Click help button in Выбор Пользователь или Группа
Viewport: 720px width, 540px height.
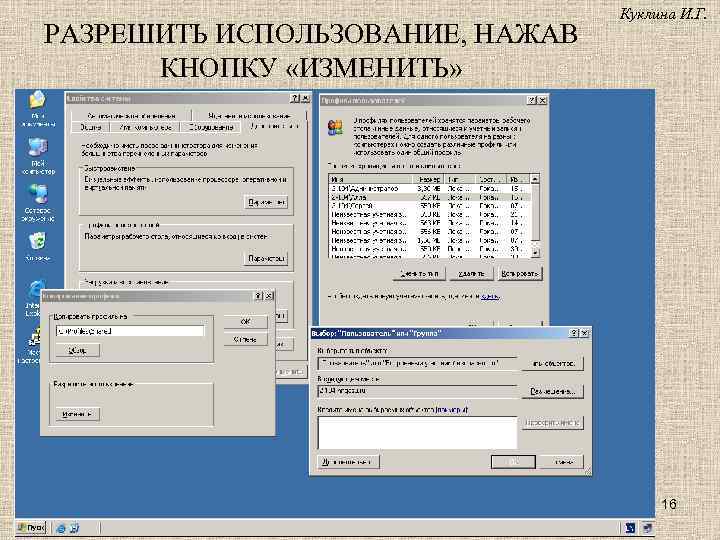pos(574,333)
